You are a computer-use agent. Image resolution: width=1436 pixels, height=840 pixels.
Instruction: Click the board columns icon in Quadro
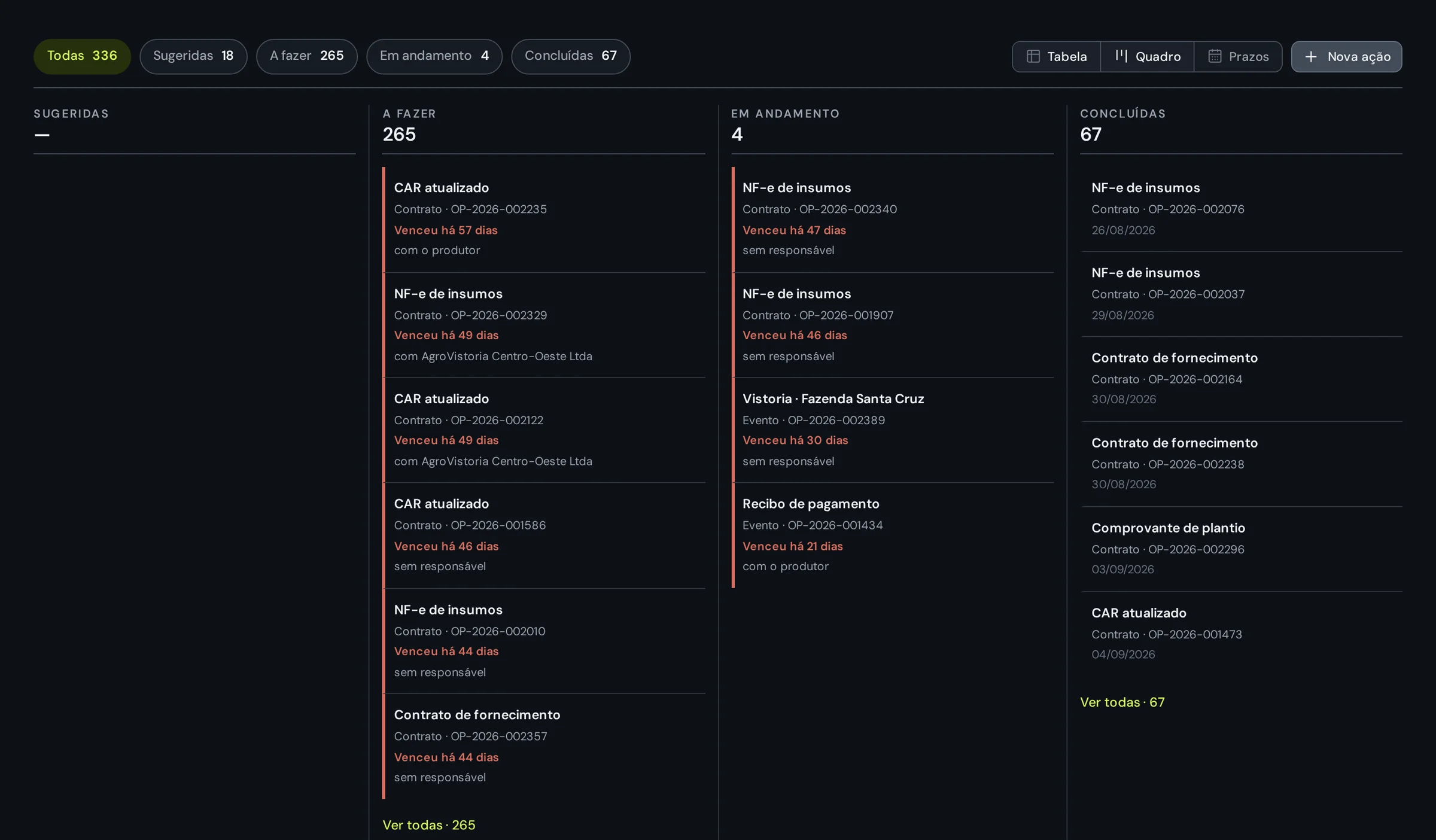(x=1121, y=56)
